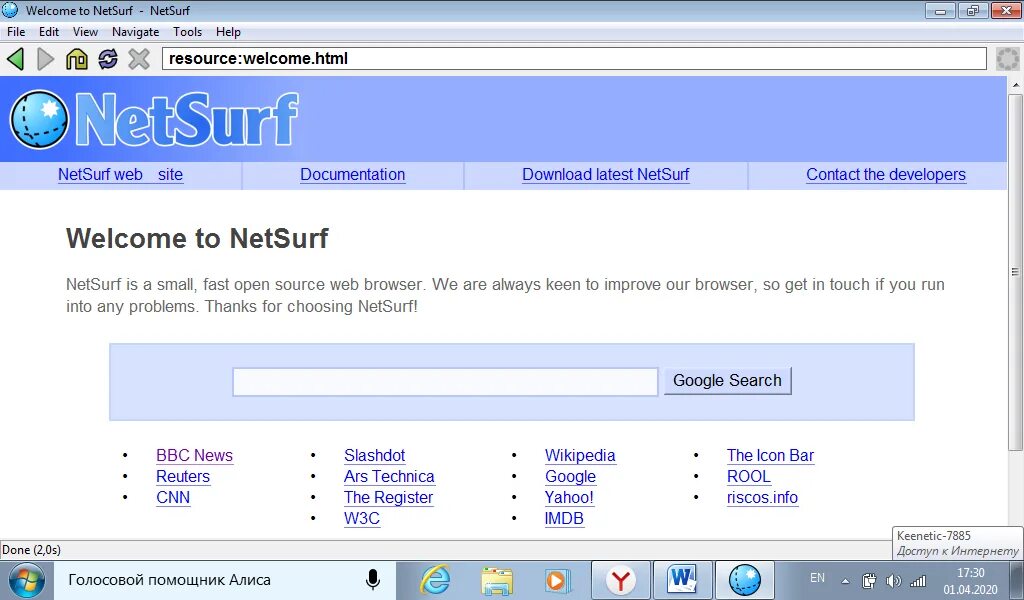Open network signal tray icon
Viewport: 1024px width, 600px height.
pyautogui.click(x=918, y=580)
